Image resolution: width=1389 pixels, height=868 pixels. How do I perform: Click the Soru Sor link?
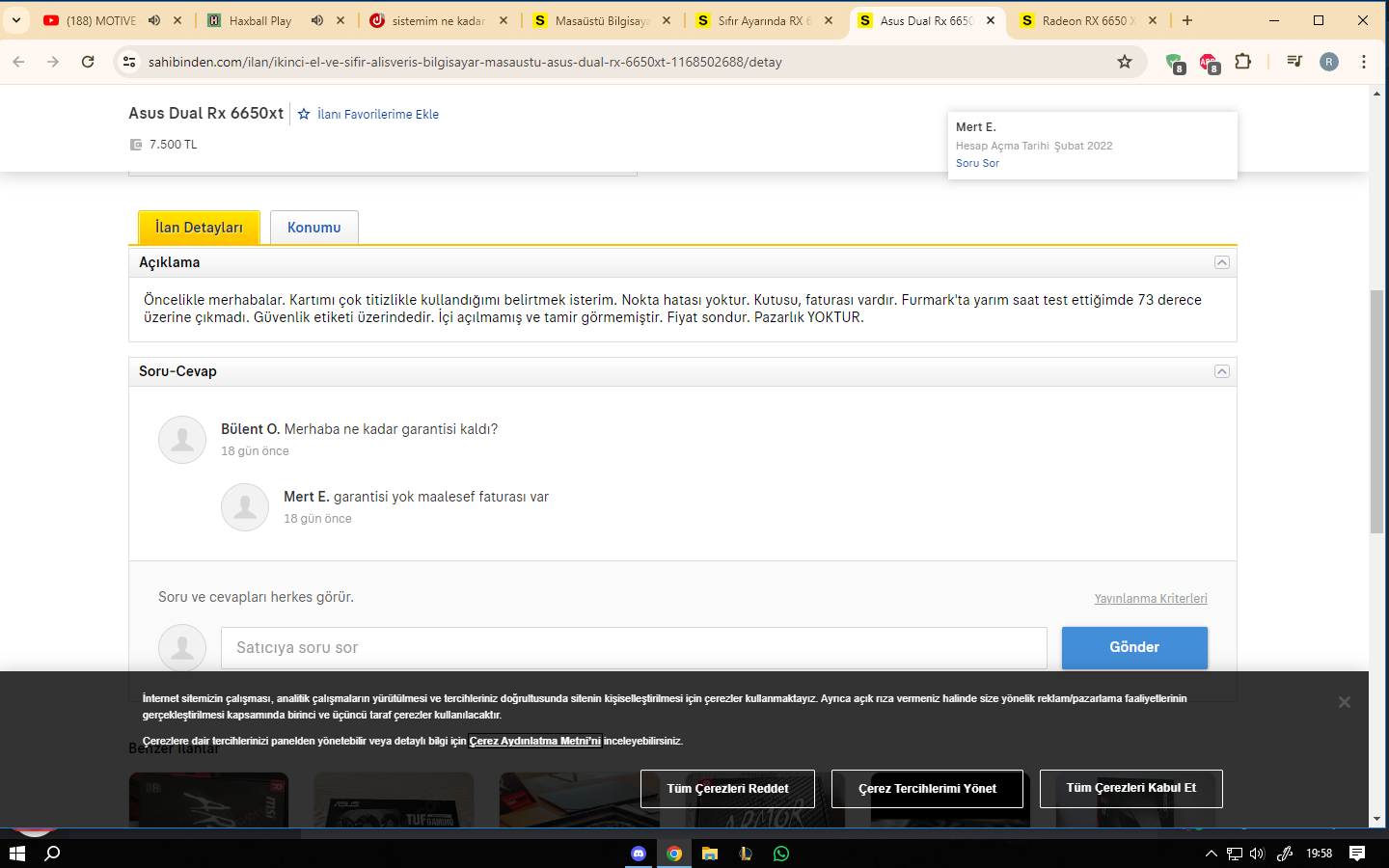977,163
